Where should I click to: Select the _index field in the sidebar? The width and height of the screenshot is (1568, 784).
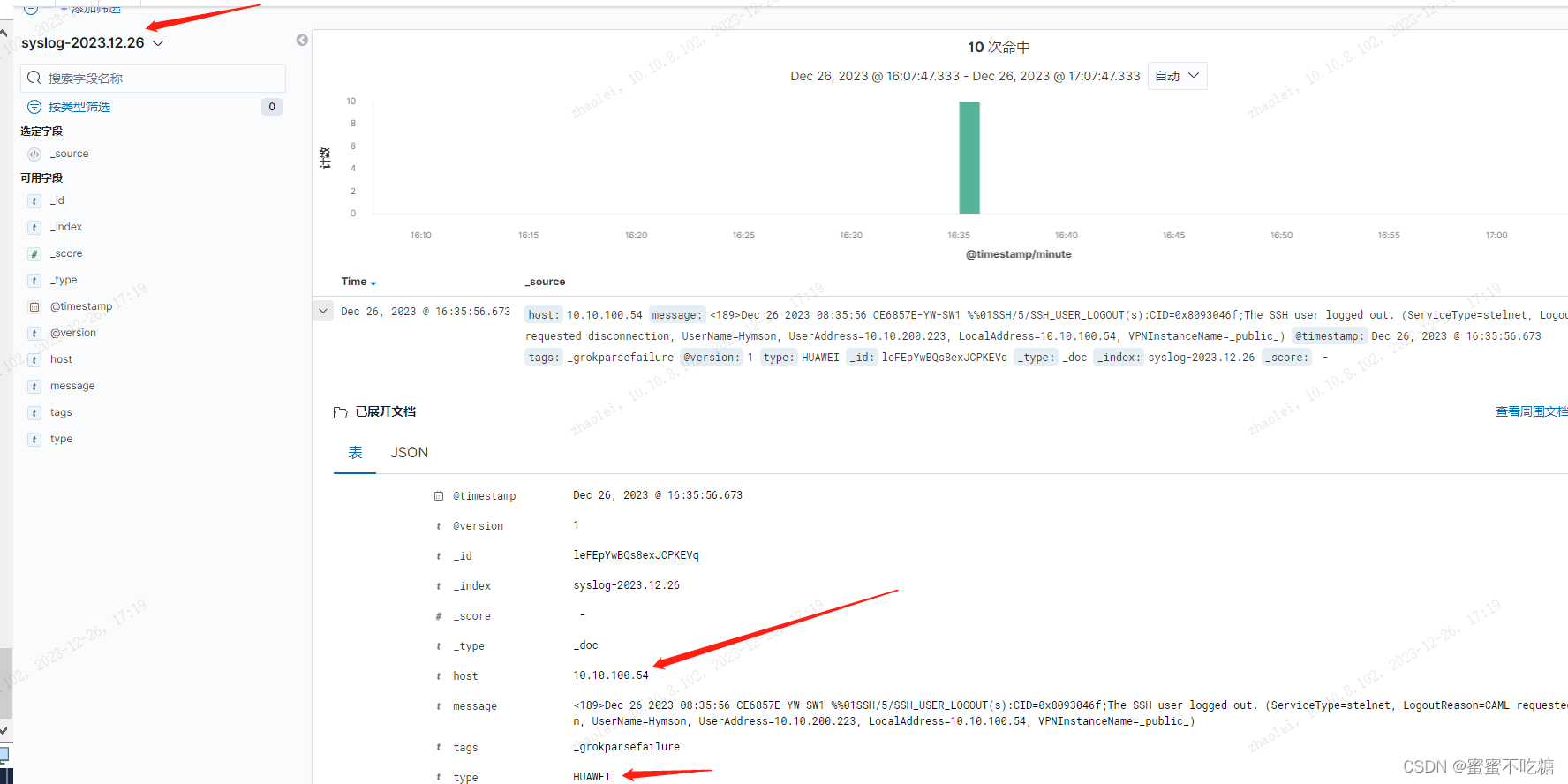coord(66,227)
